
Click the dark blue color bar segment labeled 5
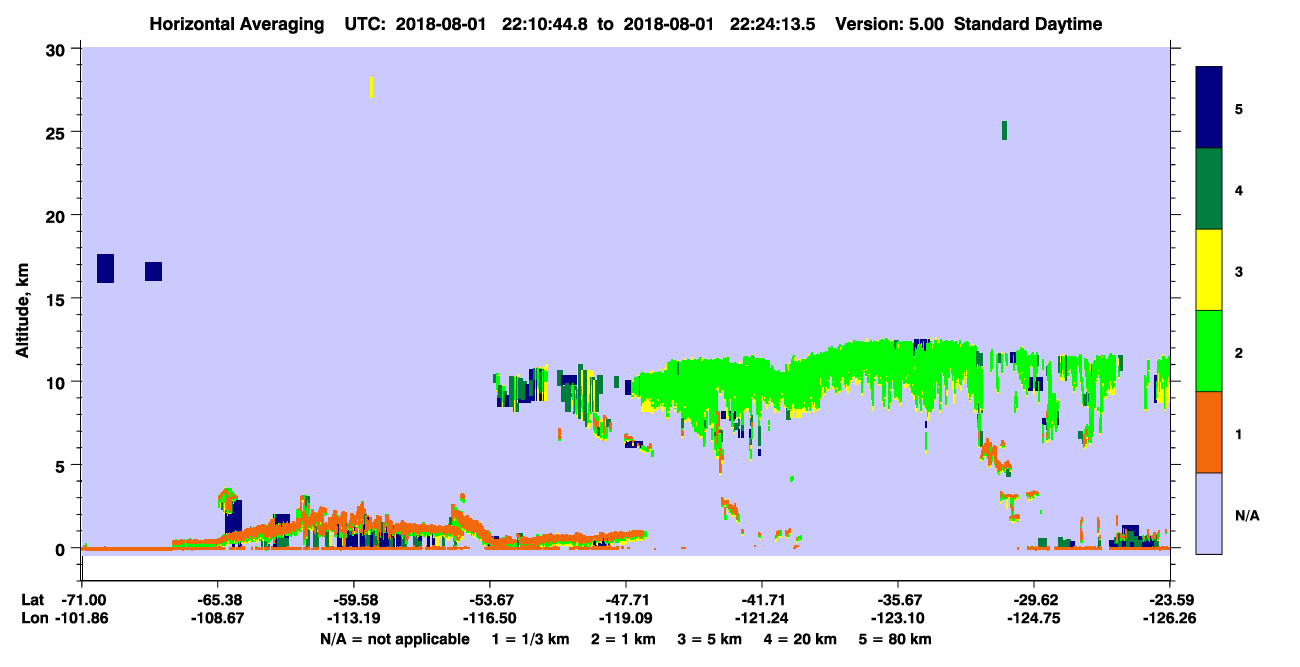click(x=1209, y=108)
